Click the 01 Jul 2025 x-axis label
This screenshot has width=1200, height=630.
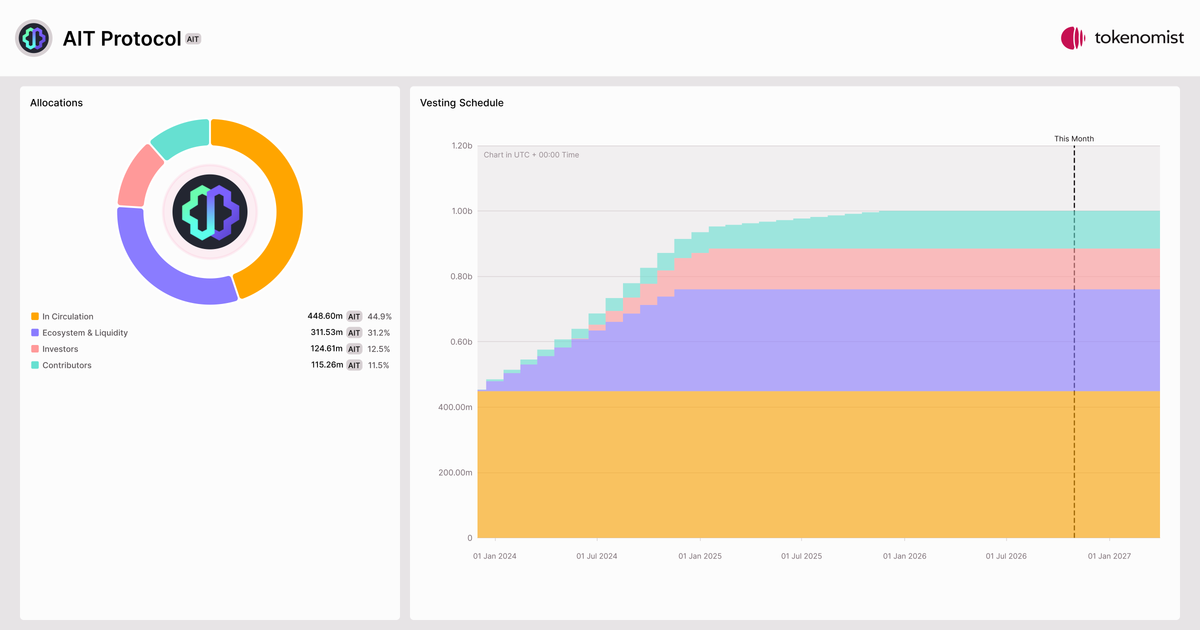[801, 556]
